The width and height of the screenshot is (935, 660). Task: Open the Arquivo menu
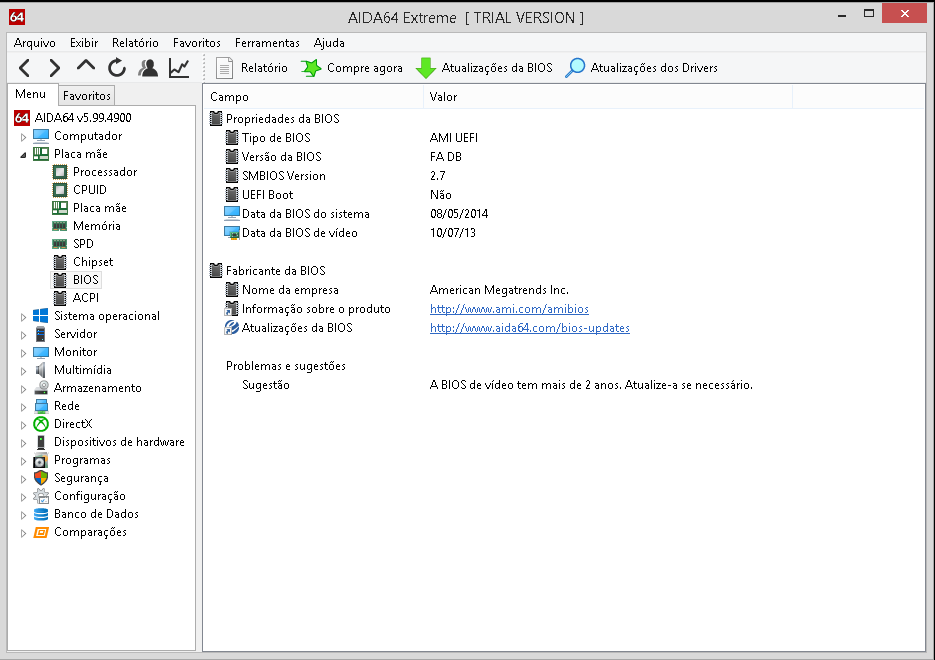pos(35,43)
